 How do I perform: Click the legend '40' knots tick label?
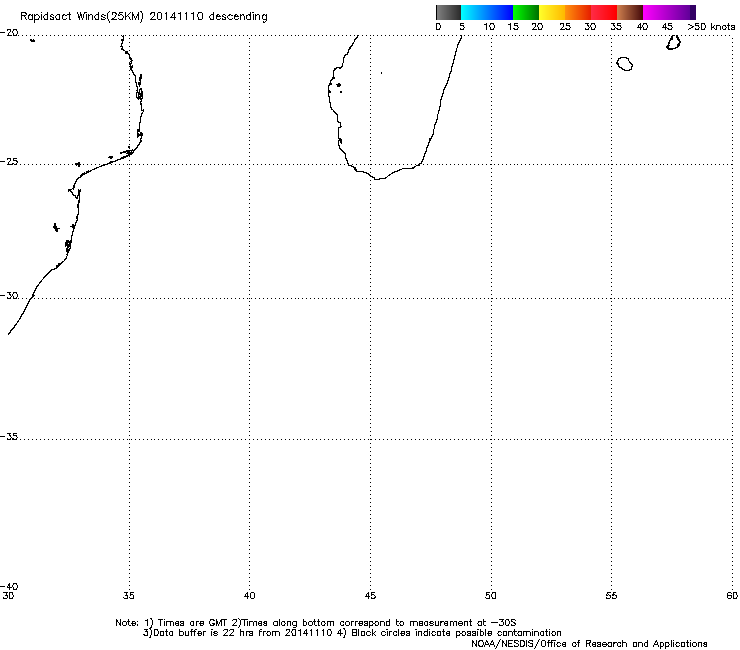642,26
